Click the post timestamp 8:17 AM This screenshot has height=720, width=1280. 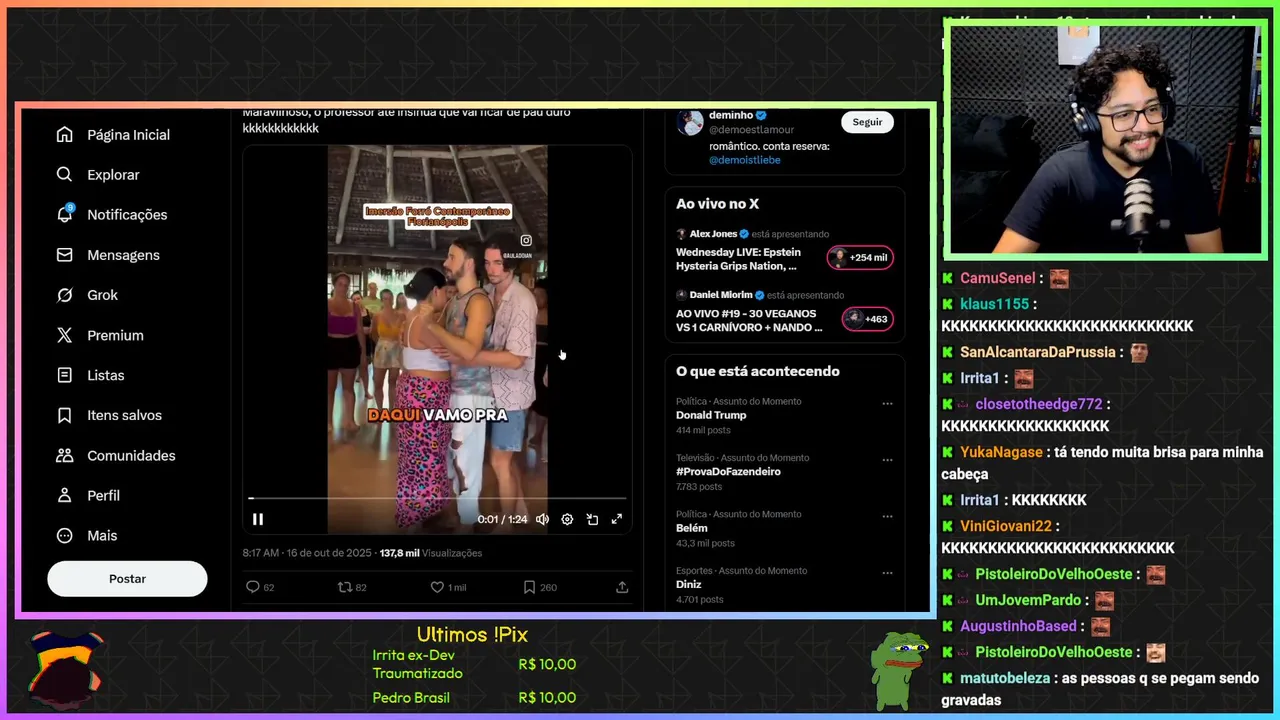coord(307,553)
